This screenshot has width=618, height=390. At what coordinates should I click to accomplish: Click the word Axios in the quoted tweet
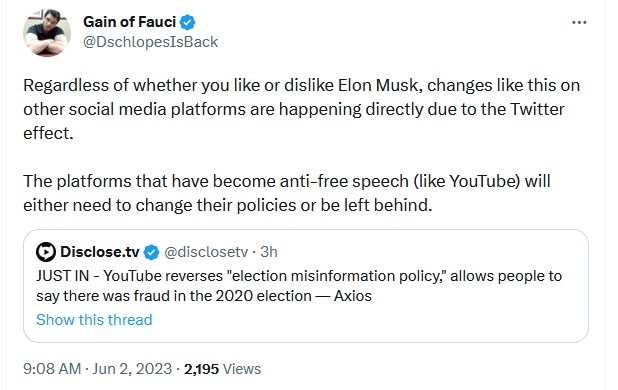coord(353,296)
